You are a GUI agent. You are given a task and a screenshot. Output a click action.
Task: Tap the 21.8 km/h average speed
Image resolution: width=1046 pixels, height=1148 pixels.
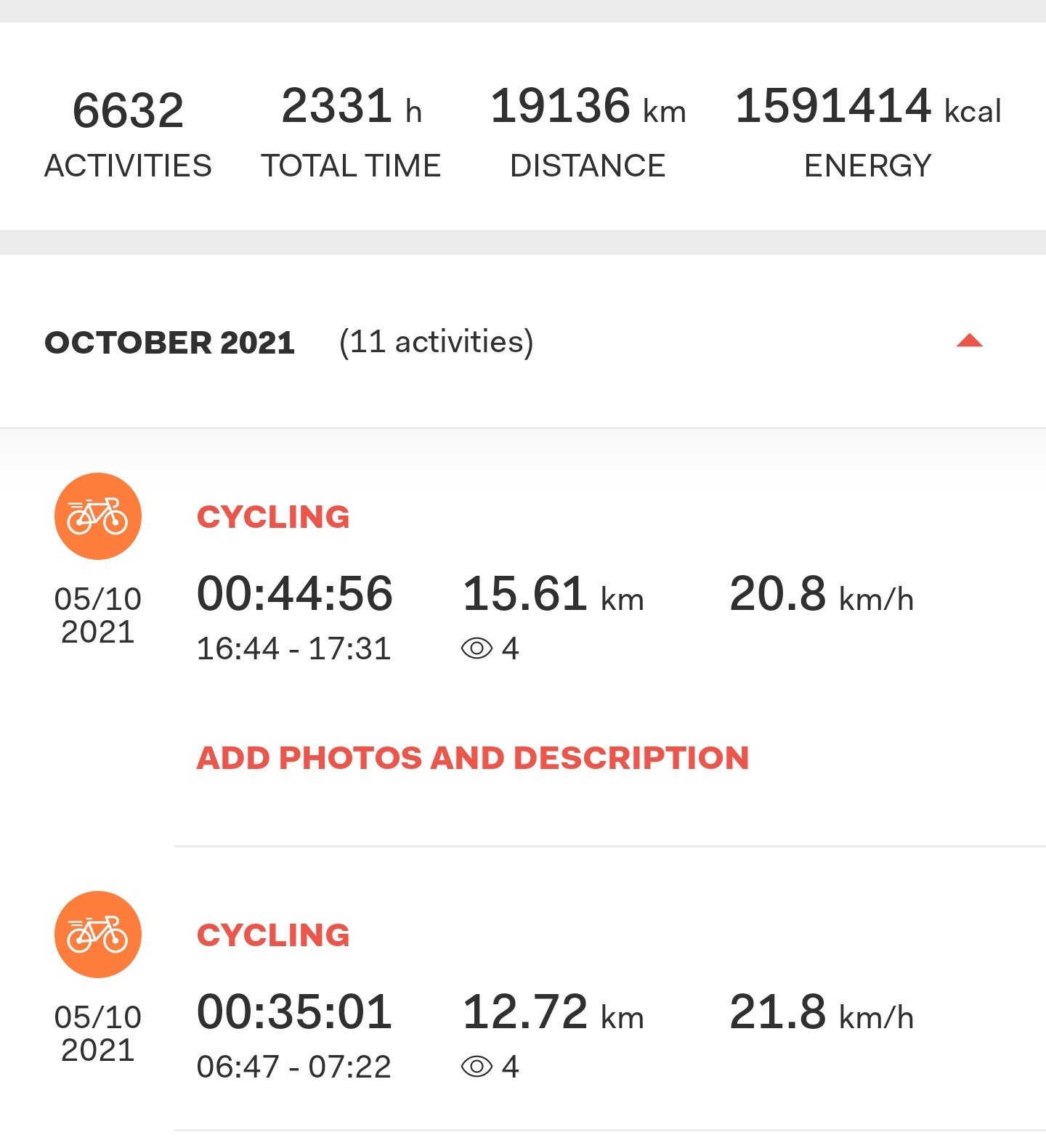822,1012
